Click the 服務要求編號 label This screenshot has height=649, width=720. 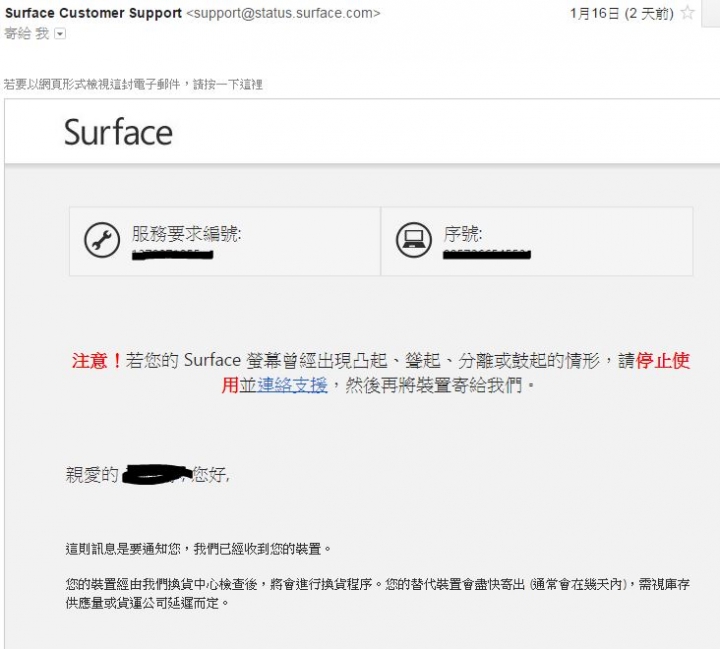(186, 234)
